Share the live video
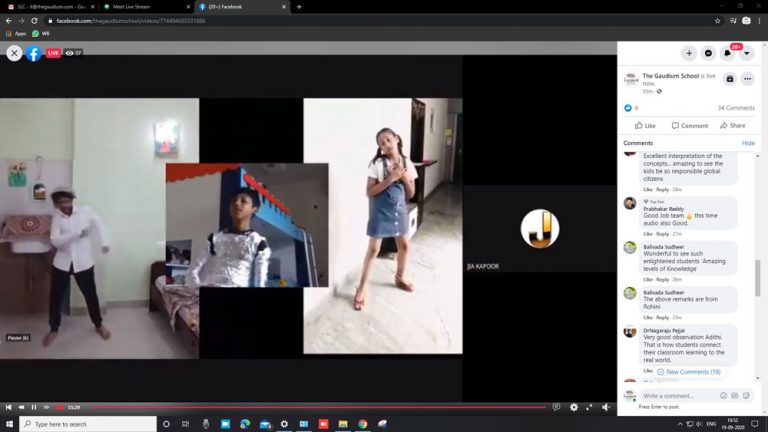 pyautogui.click(x=733, y=126)
